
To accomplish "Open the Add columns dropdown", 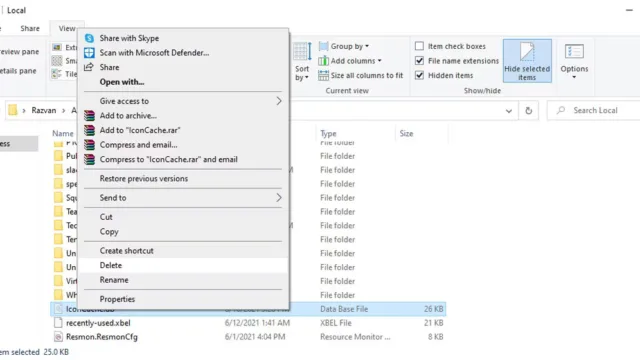I will [380, 61].
